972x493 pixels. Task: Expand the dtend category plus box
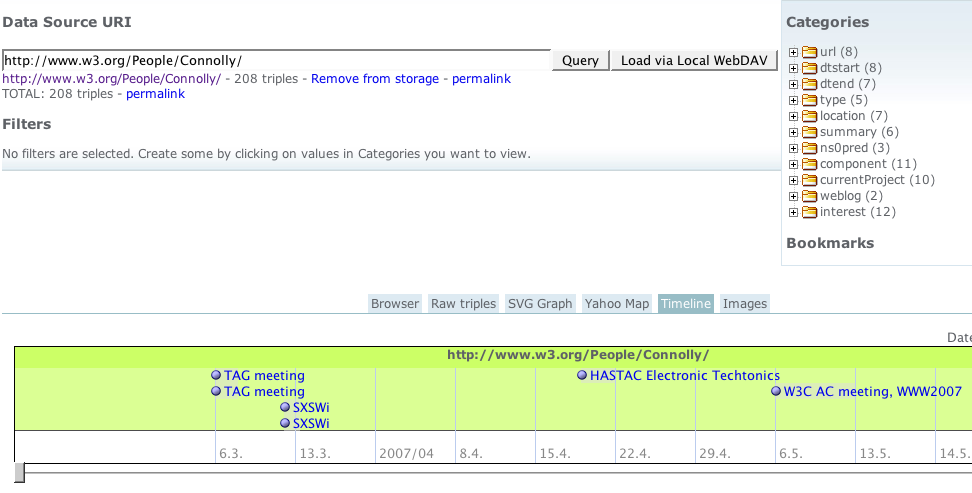coord(794,84)
